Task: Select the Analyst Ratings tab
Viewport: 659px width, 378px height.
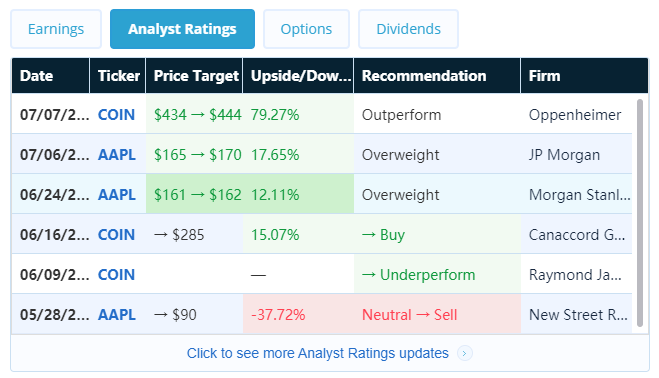Action: pos(182,29)
